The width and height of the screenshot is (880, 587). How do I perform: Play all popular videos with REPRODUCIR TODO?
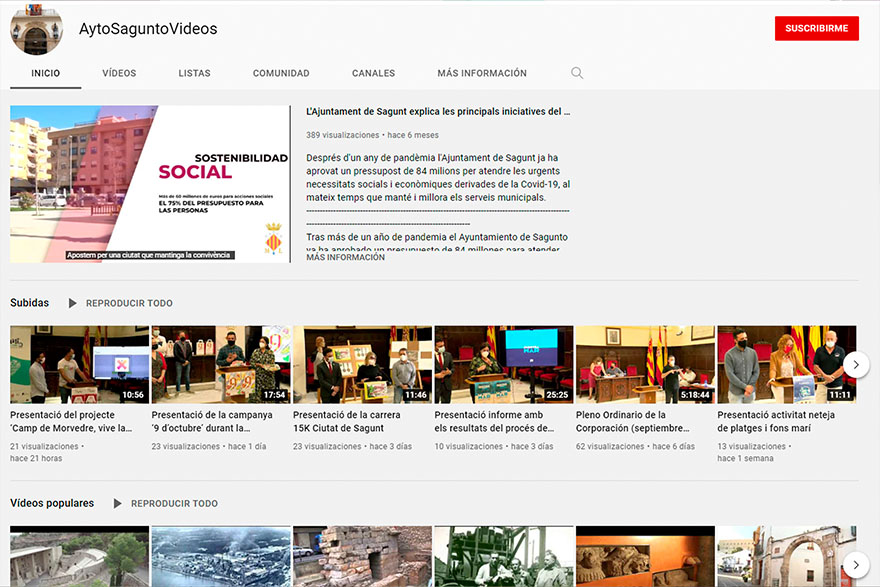176,504
